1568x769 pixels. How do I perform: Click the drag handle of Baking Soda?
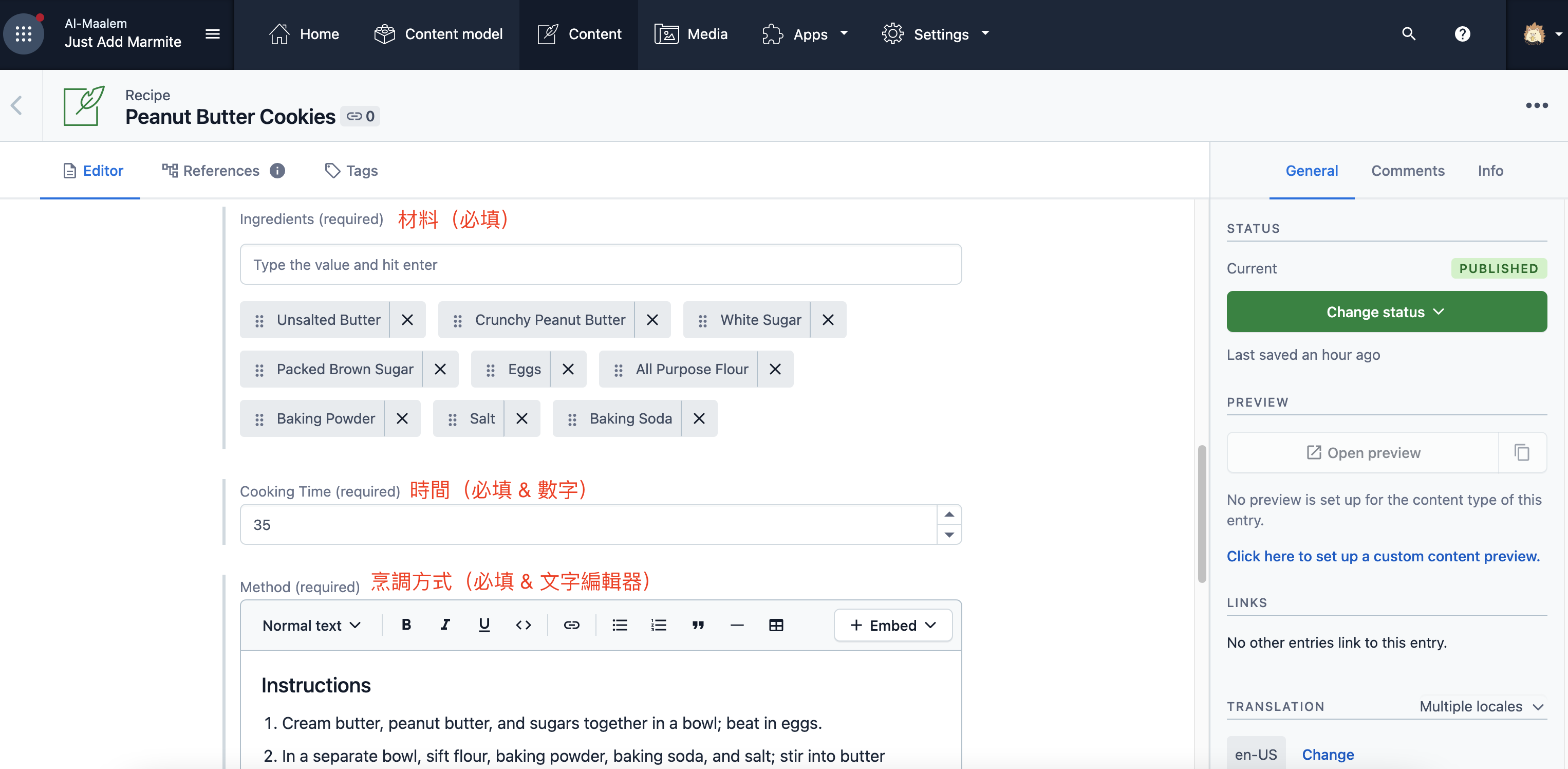coord(572,419)
